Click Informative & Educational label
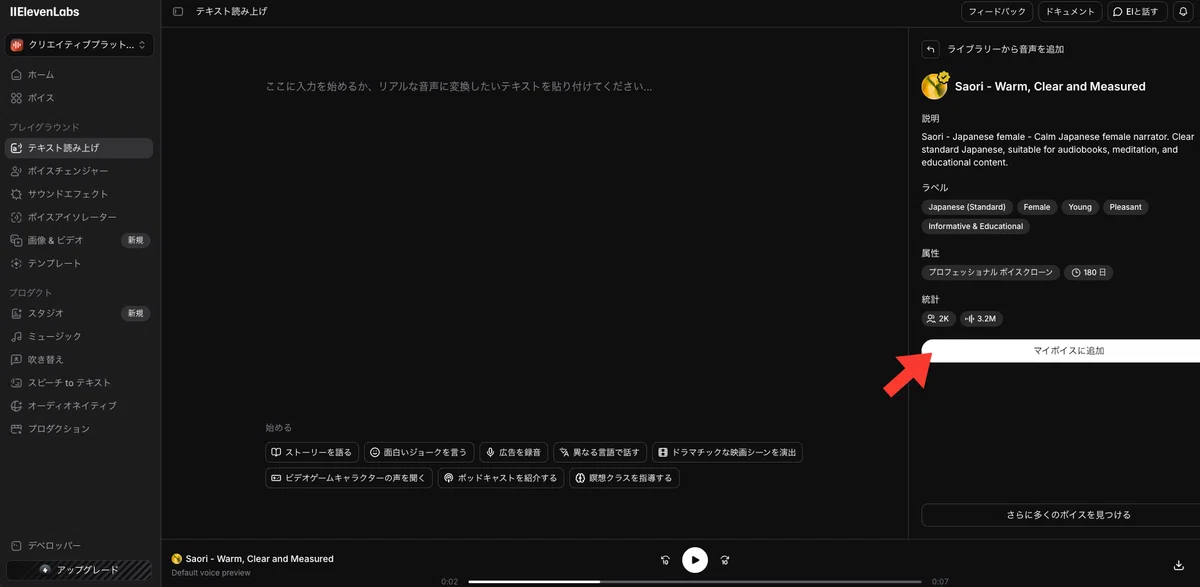 [x=976, y=226]
